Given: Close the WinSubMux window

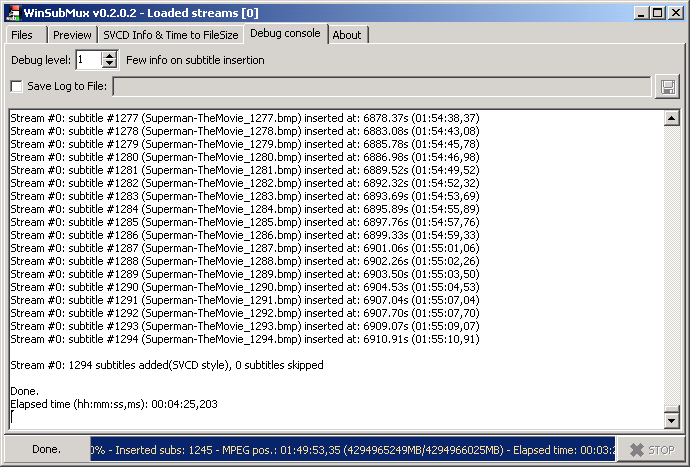Looking at the screenshot, I should pos(675,12).
